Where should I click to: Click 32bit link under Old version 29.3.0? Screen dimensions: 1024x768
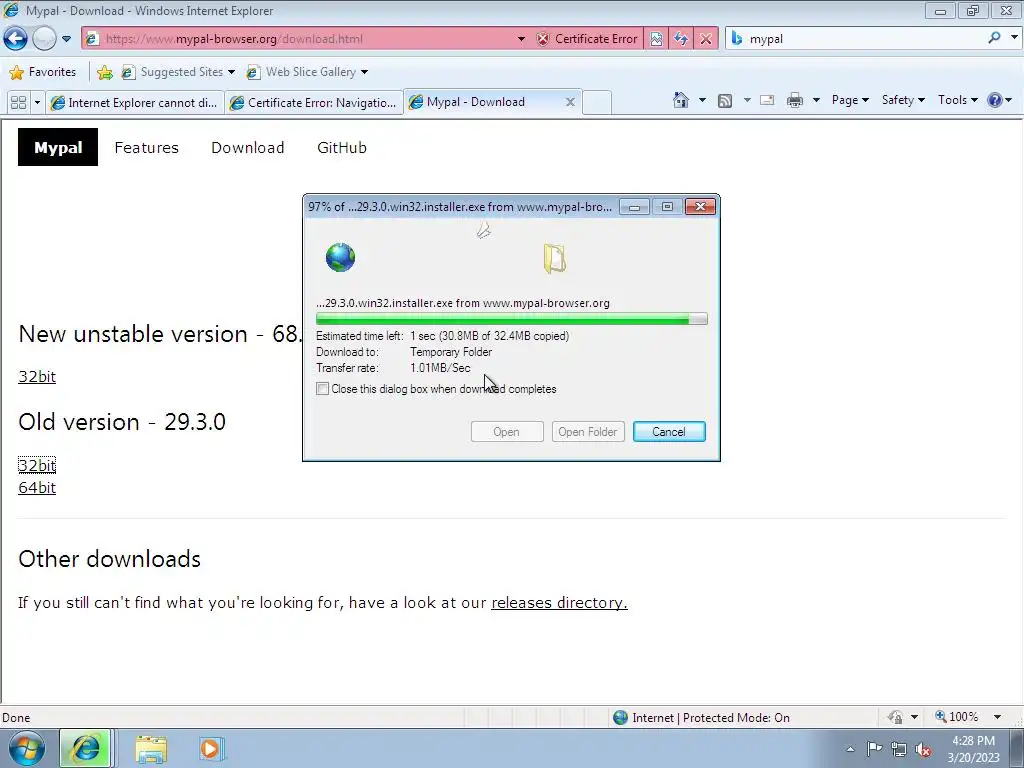click(37, 465)
